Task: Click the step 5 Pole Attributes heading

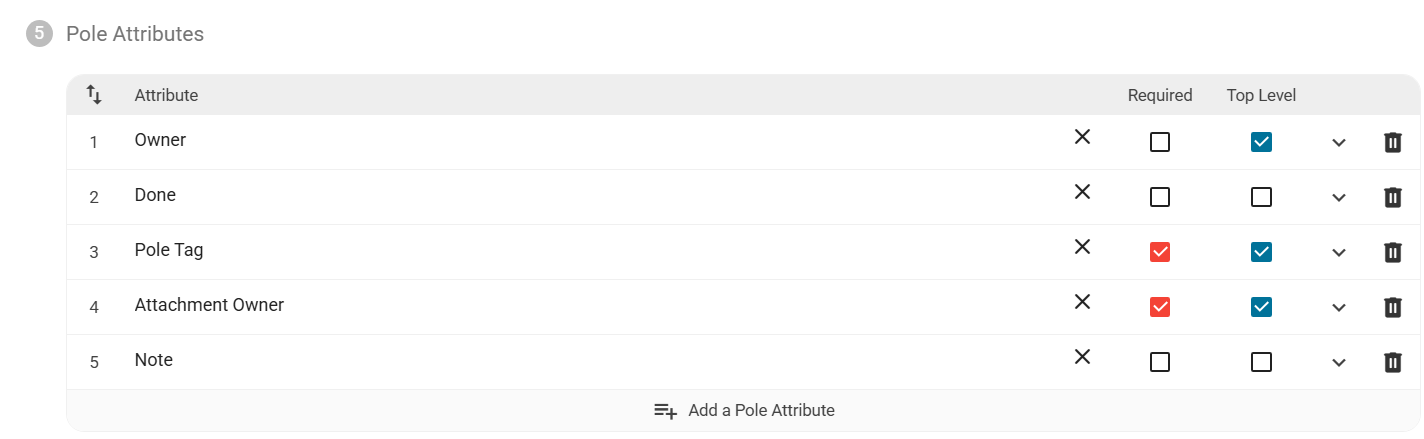Action: [134, 34]
